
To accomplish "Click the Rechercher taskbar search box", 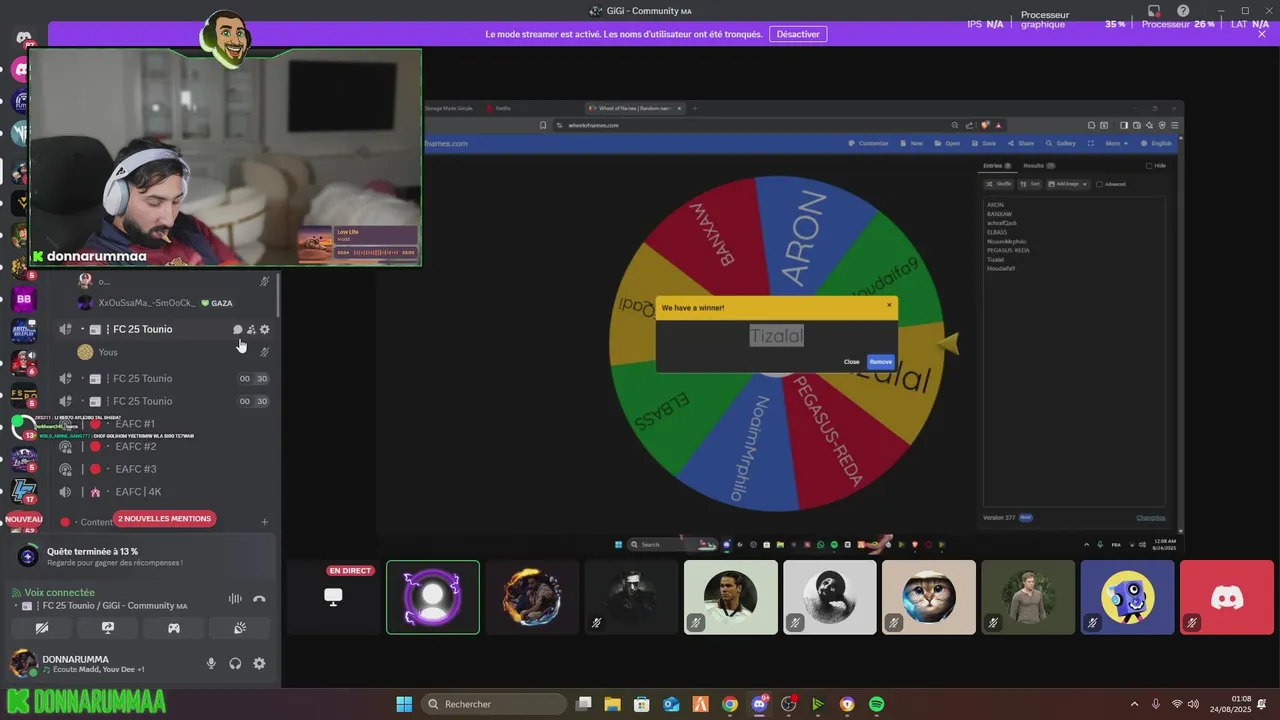I will pyautogui.click(x=494, y=704).
